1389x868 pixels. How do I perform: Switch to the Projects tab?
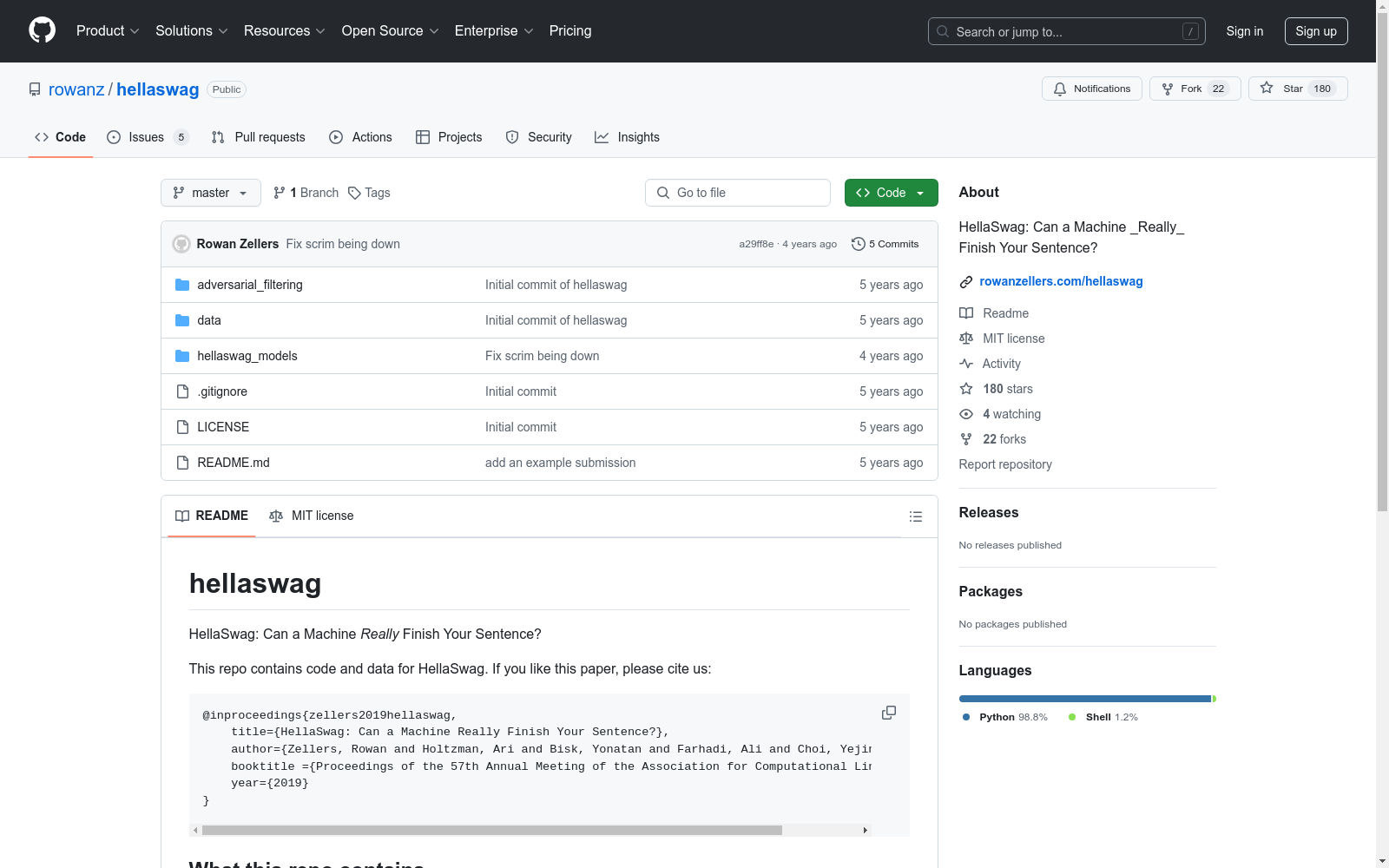coord(449,137)
